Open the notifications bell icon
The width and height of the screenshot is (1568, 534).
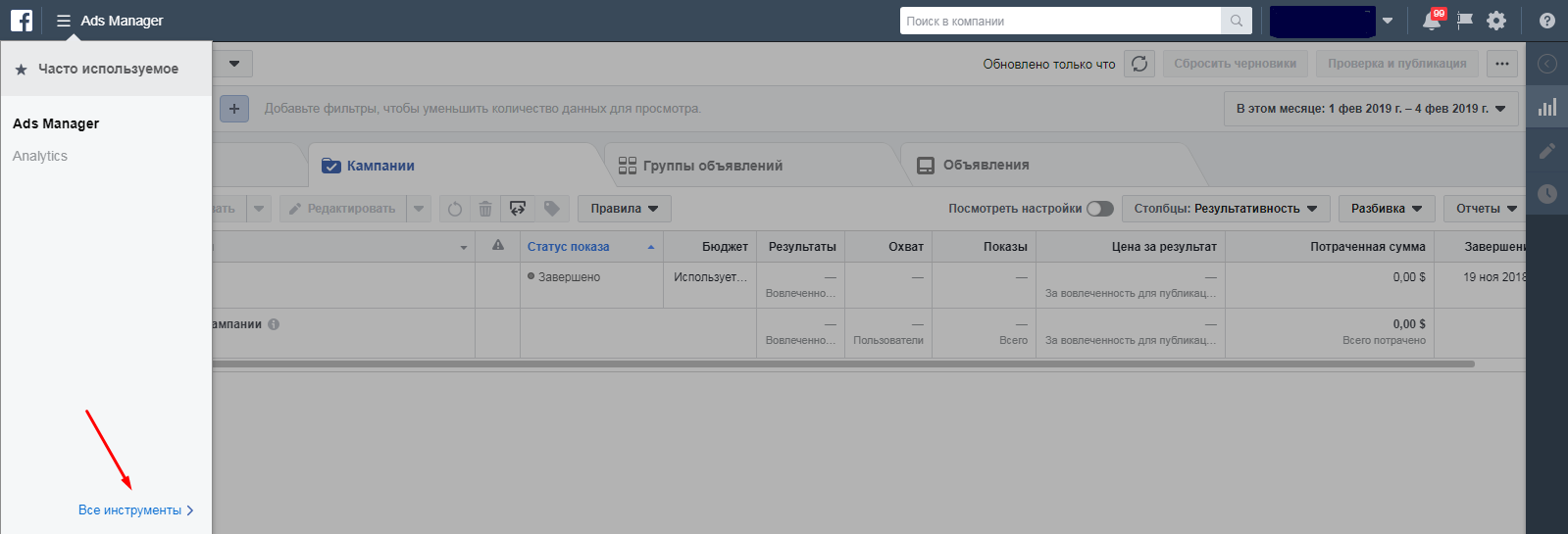point(1432,21)
